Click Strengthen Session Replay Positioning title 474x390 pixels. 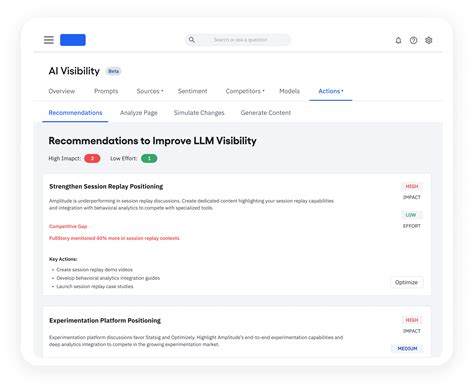pos(106,186)
